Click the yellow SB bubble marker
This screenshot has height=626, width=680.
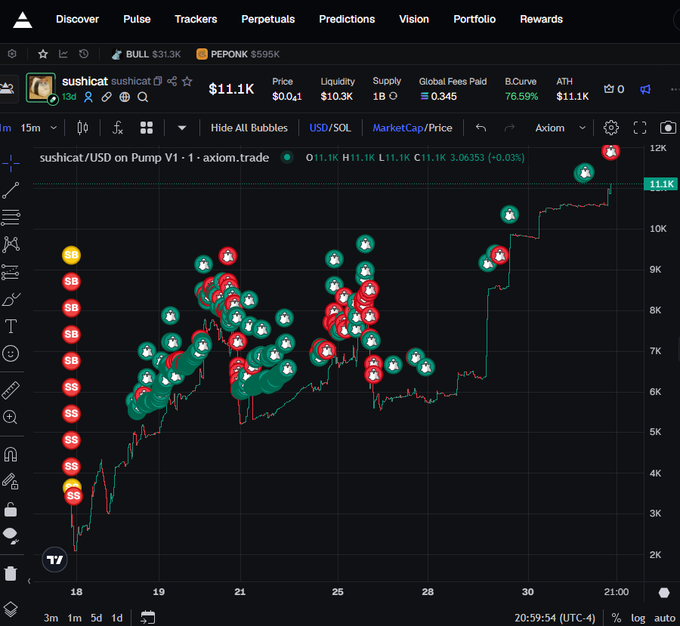pyautogui.click(x=71, y=255)
